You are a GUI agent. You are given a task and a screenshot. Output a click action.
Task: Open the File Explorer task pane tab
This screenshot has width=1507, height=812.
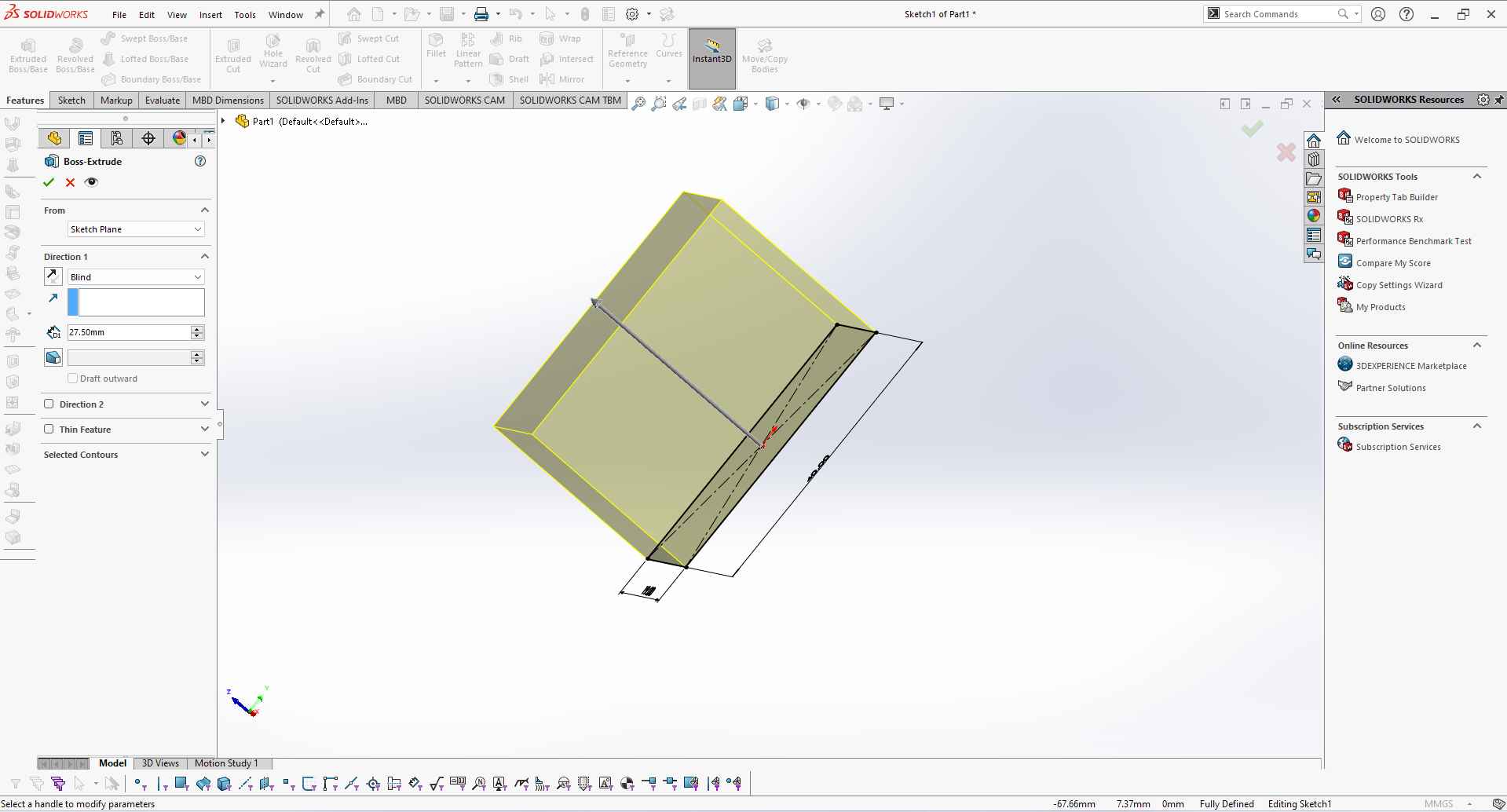(x=1314, y=178)
